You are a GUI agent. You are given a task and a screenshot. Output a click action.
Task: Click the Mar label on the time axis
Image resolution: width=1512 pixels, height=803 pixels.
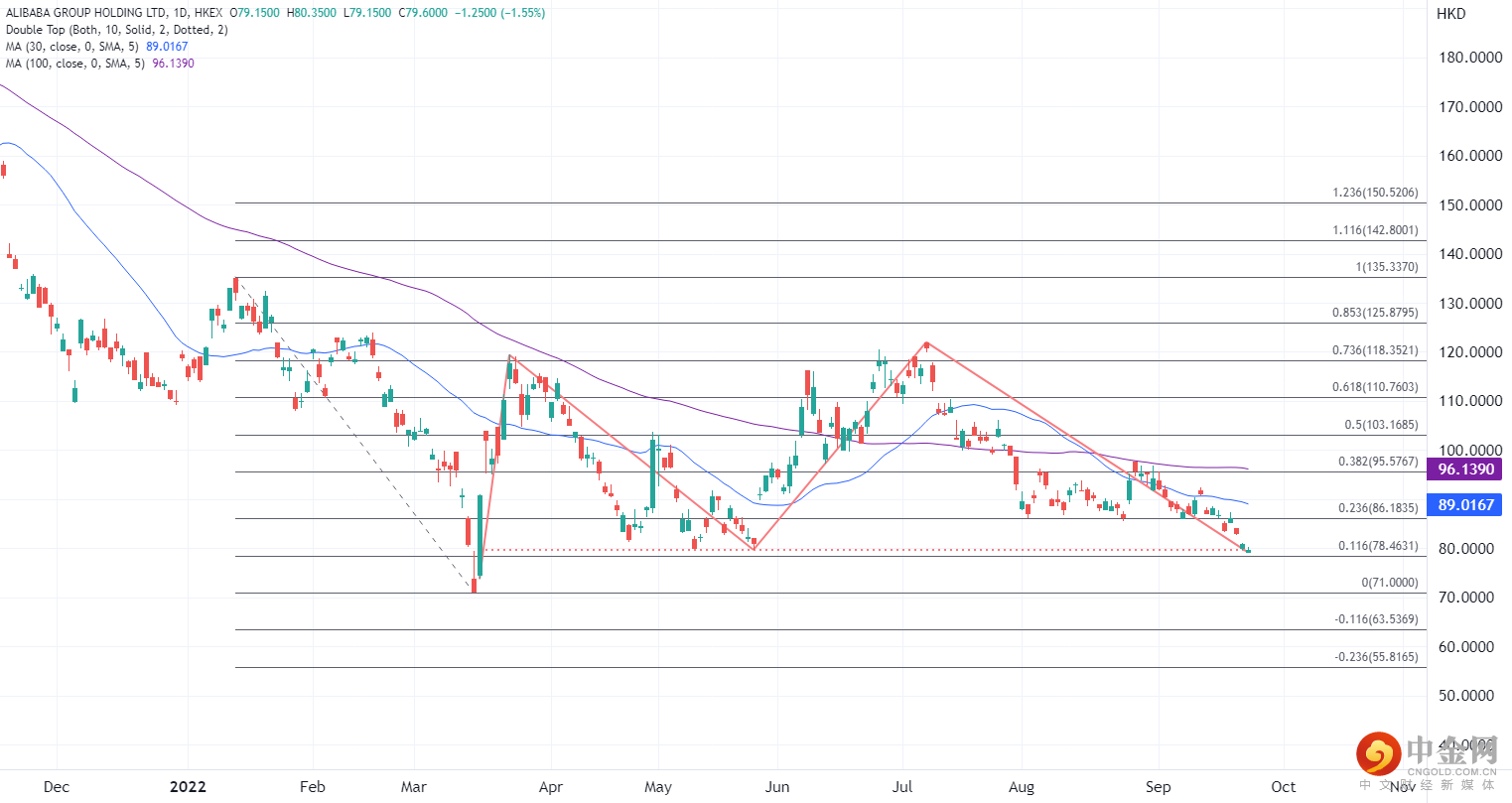click(x=413, y=787)
